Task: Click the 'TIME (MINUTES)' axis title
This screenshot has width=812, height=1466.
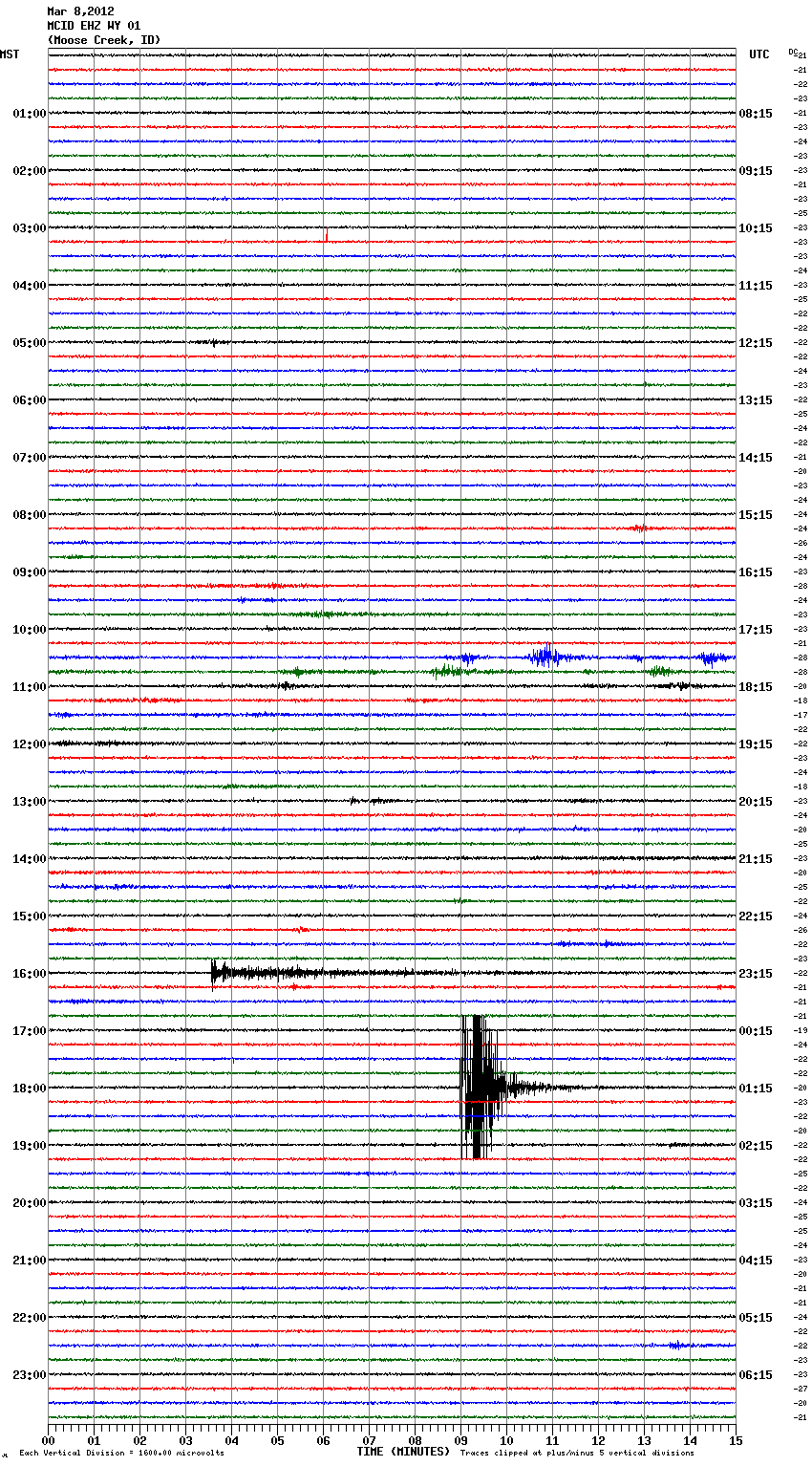Action: [403, 1452]
